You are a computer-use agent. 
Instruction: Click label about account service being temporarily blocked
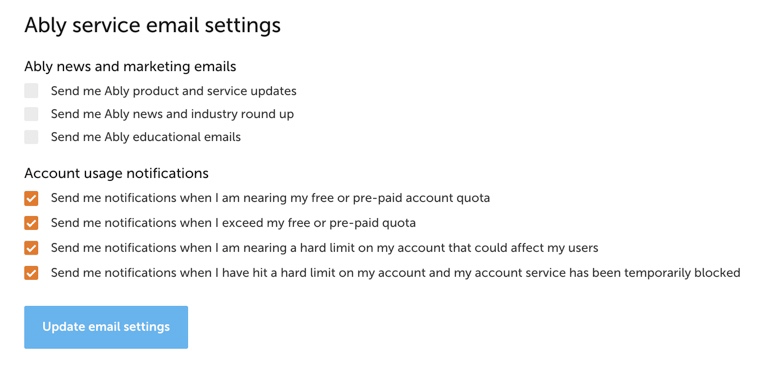click(x=395, y=273)
